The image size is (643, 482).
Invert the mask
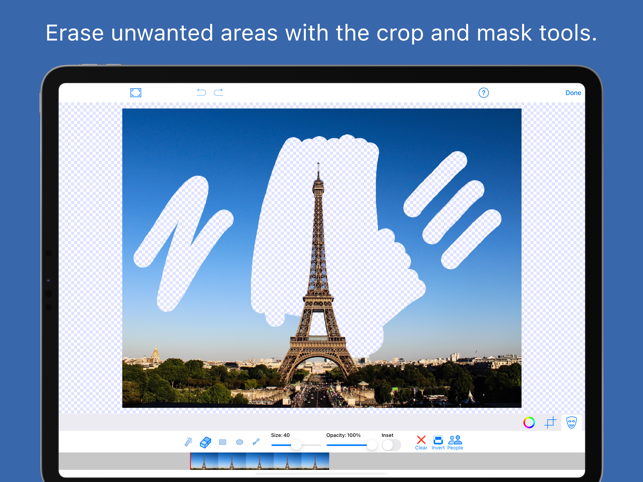point(438,442)
